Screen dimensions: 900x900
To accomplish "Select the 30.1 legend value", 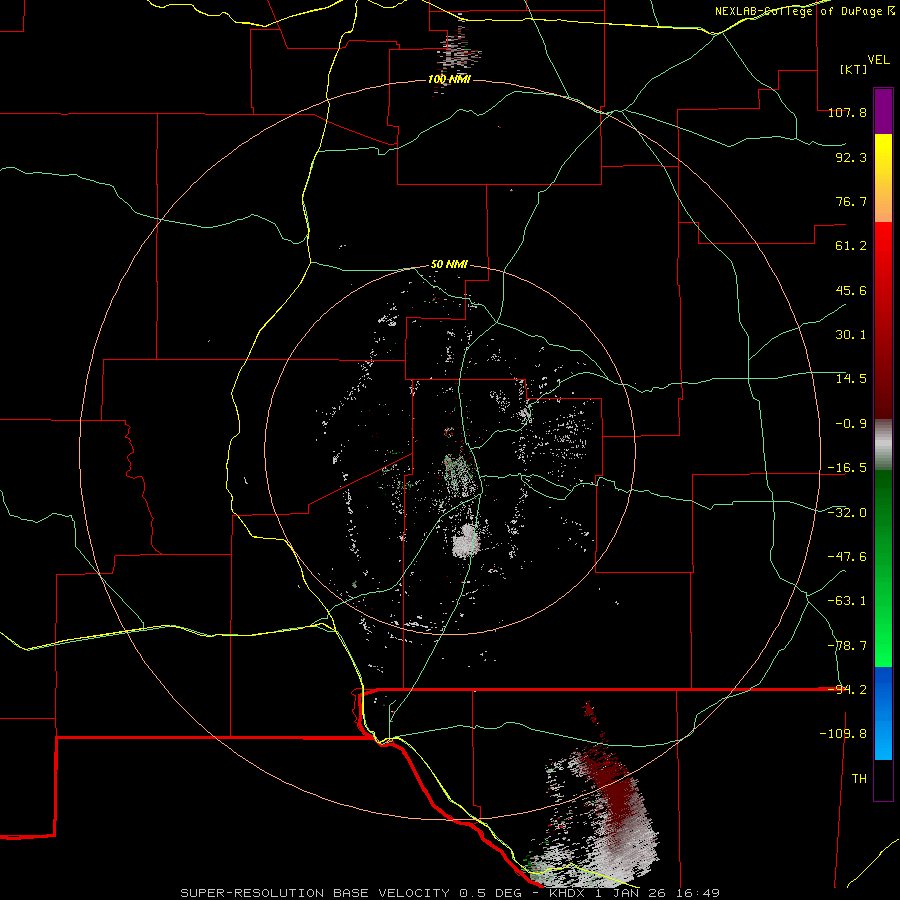I will pos(851,335).
